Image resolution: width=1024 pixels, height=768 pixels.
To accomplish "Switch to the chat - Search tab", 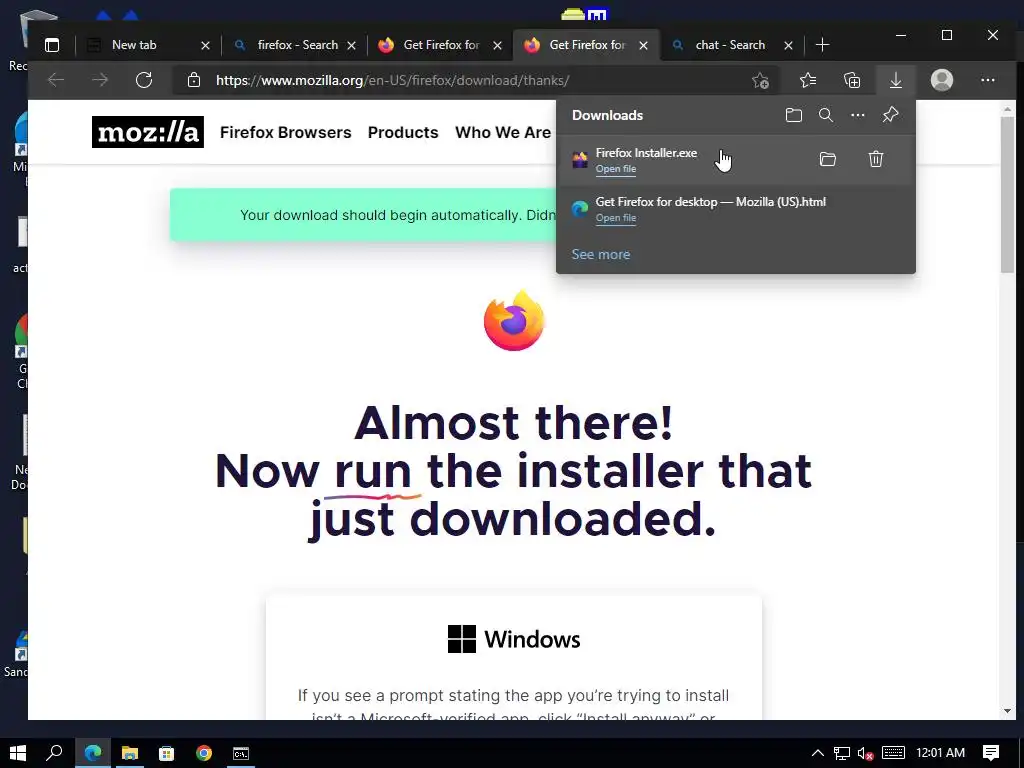I will (x=729, y=45).
